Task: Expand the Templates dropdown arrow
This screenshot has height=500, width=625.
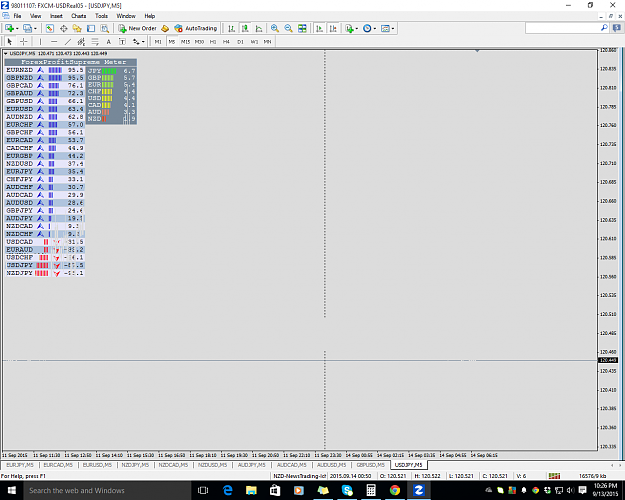Action: tap(393, 28)
